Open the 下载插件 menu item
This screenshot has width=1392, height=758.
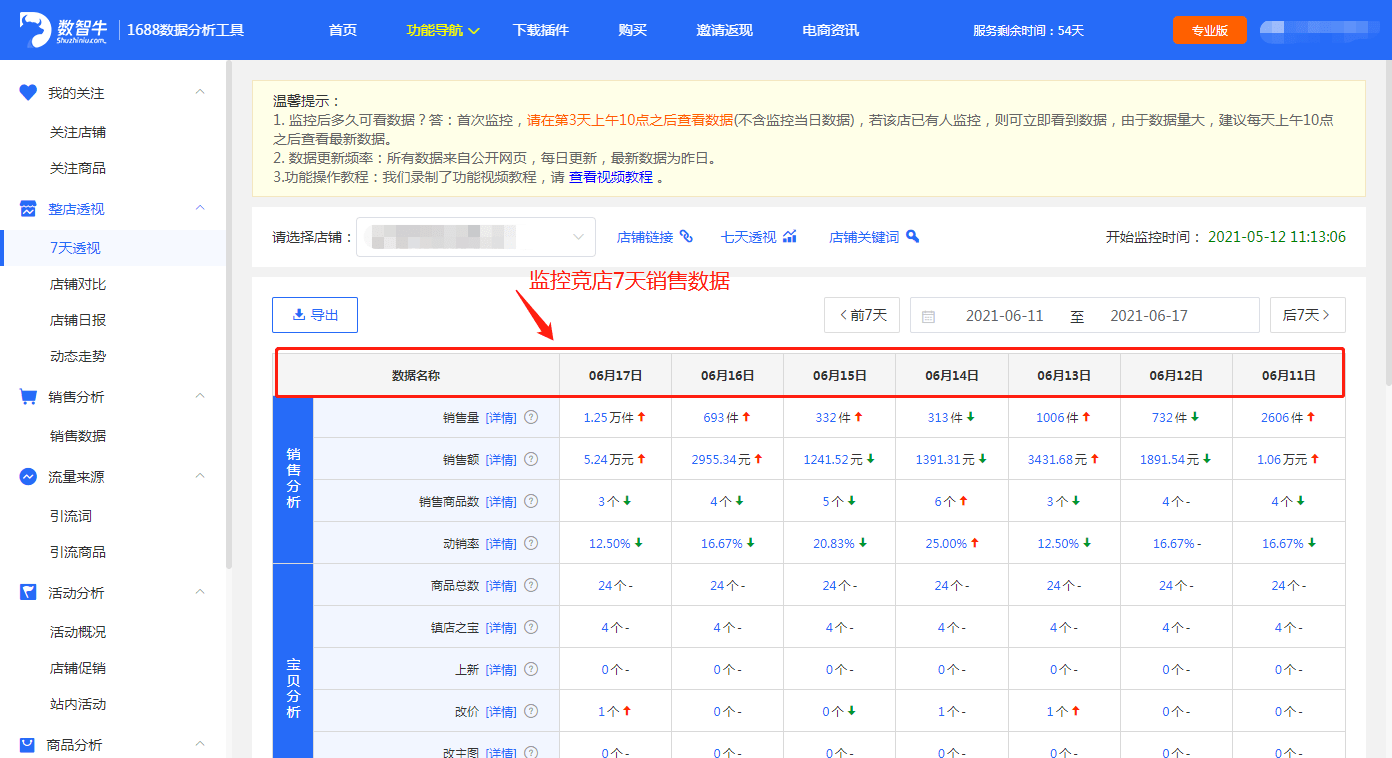point(540,30)
